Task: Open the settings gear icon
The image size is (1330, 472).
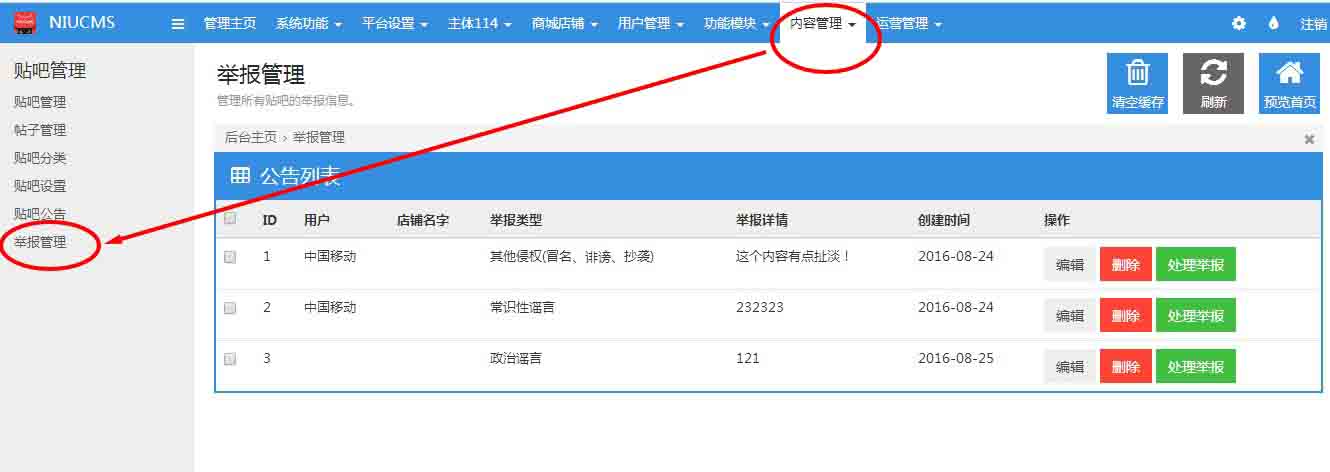Action: click(x=1239, y=24)
